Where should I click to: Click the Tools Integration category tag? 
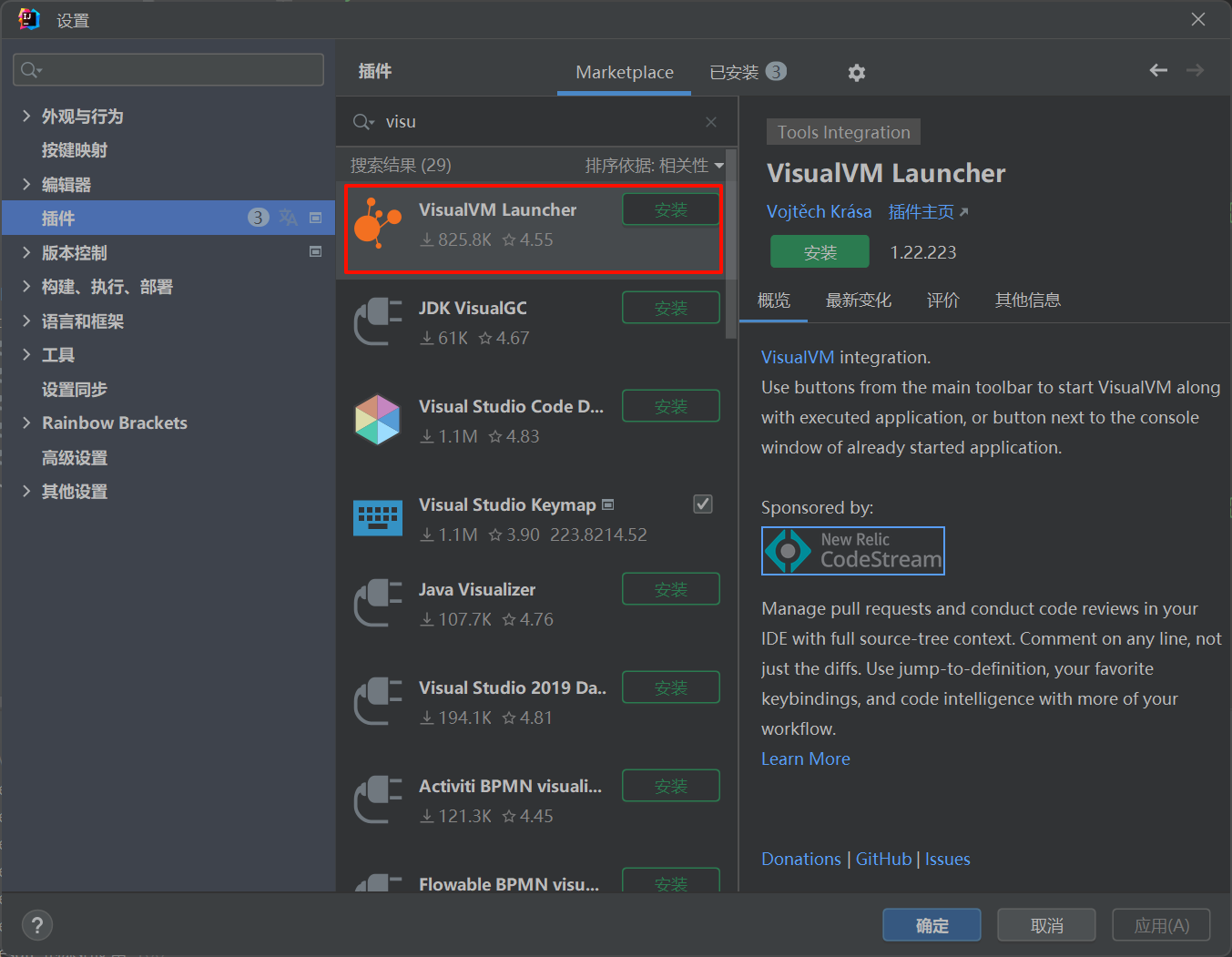point(844,132)
